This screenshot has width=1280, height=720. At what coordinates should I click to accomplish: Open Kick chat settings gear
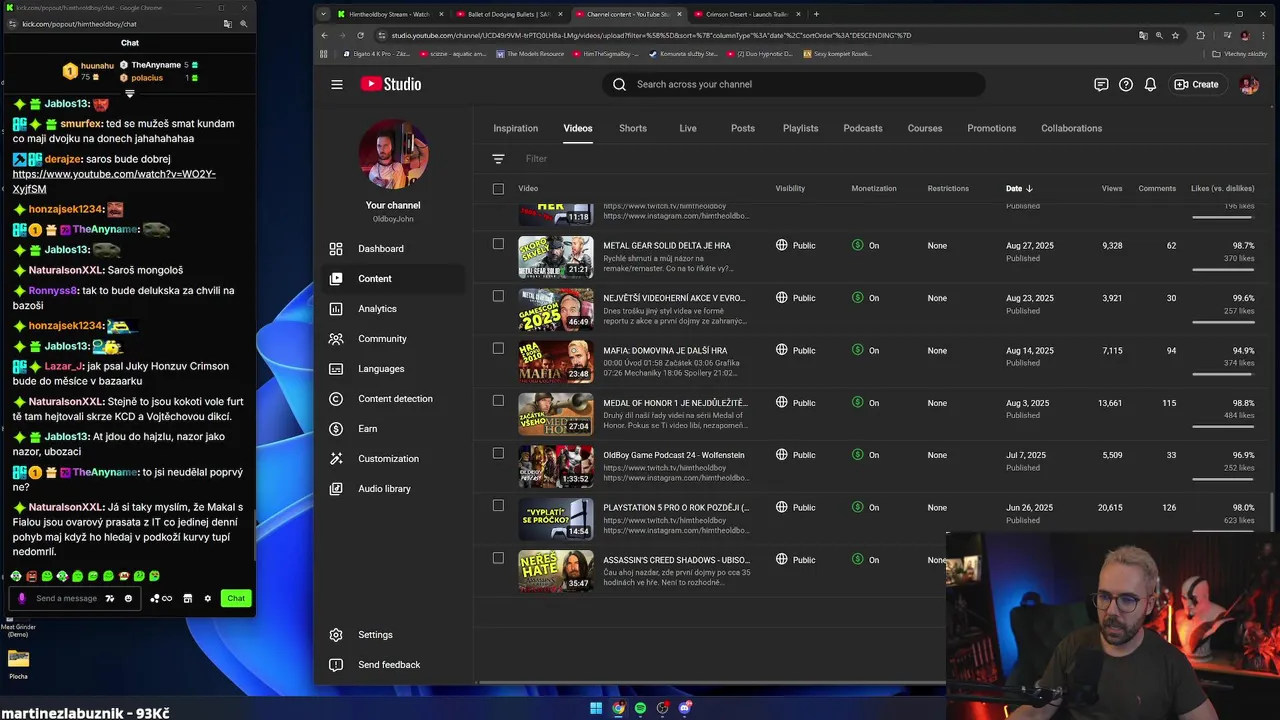208,598
